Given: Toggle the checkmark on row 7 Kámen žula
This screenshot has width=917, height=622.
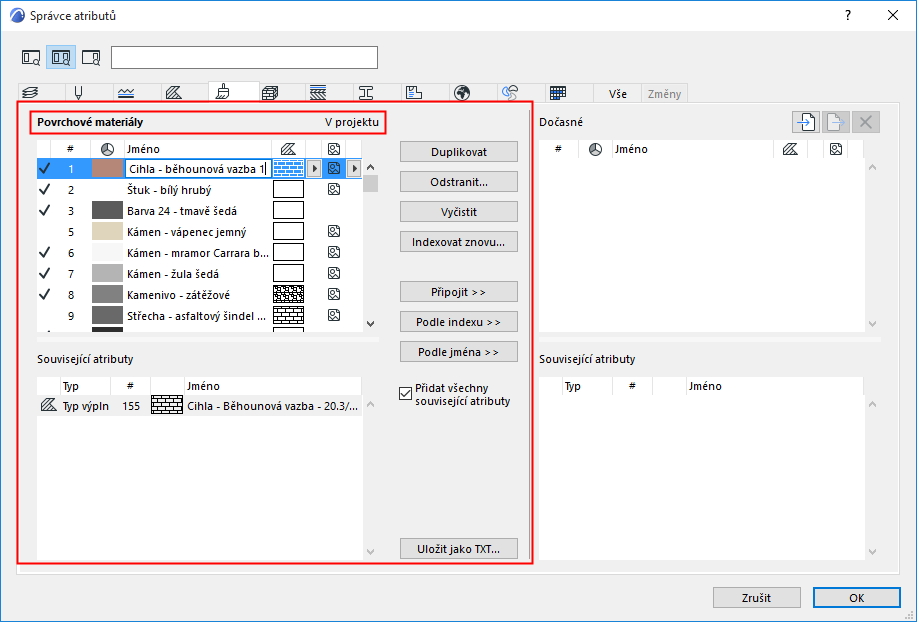Looking at the screenshot, I should click(44, 274).
